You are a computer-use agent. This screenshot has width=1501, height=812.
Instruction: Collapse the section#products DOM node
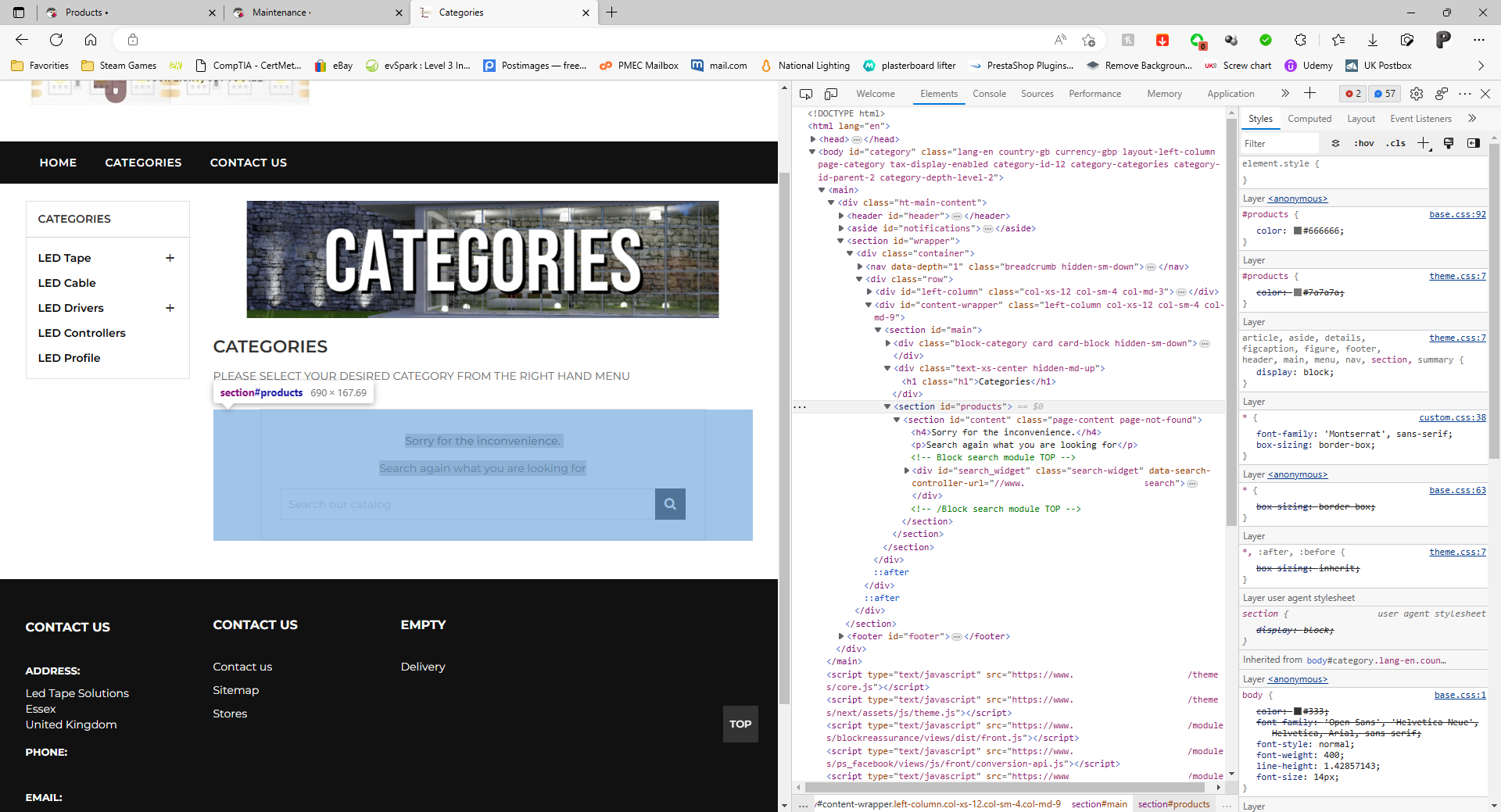click(887, 406)
